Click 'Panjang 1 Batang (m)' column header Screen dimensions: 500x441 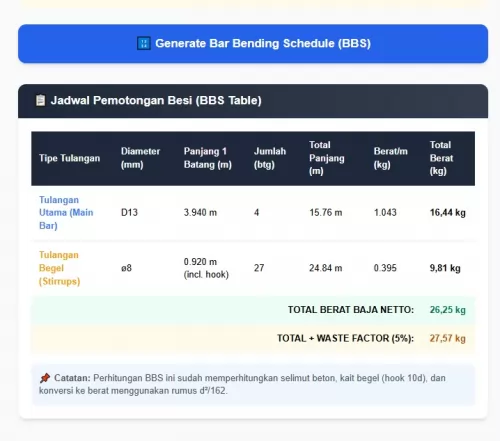(x=208, y=158)
